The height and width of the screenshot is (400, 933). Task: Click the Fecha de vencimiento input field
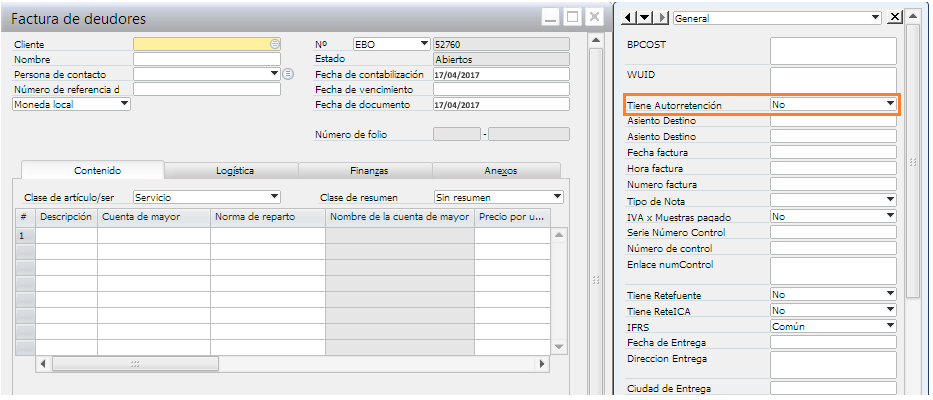[500, 89]
